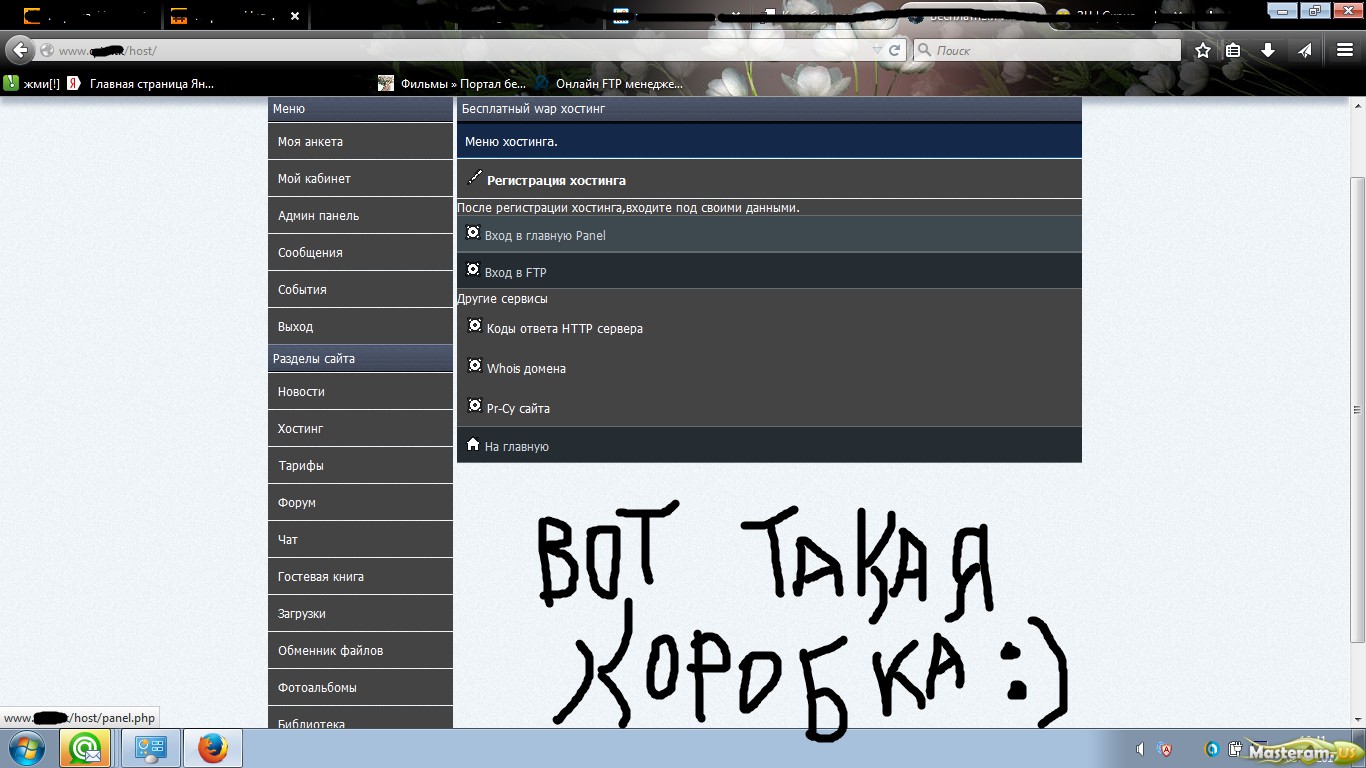Go to Чат section
Image resolution: width=1366 pixels, height=768 pixels.
pyautogui.click(x=360, y=539)
